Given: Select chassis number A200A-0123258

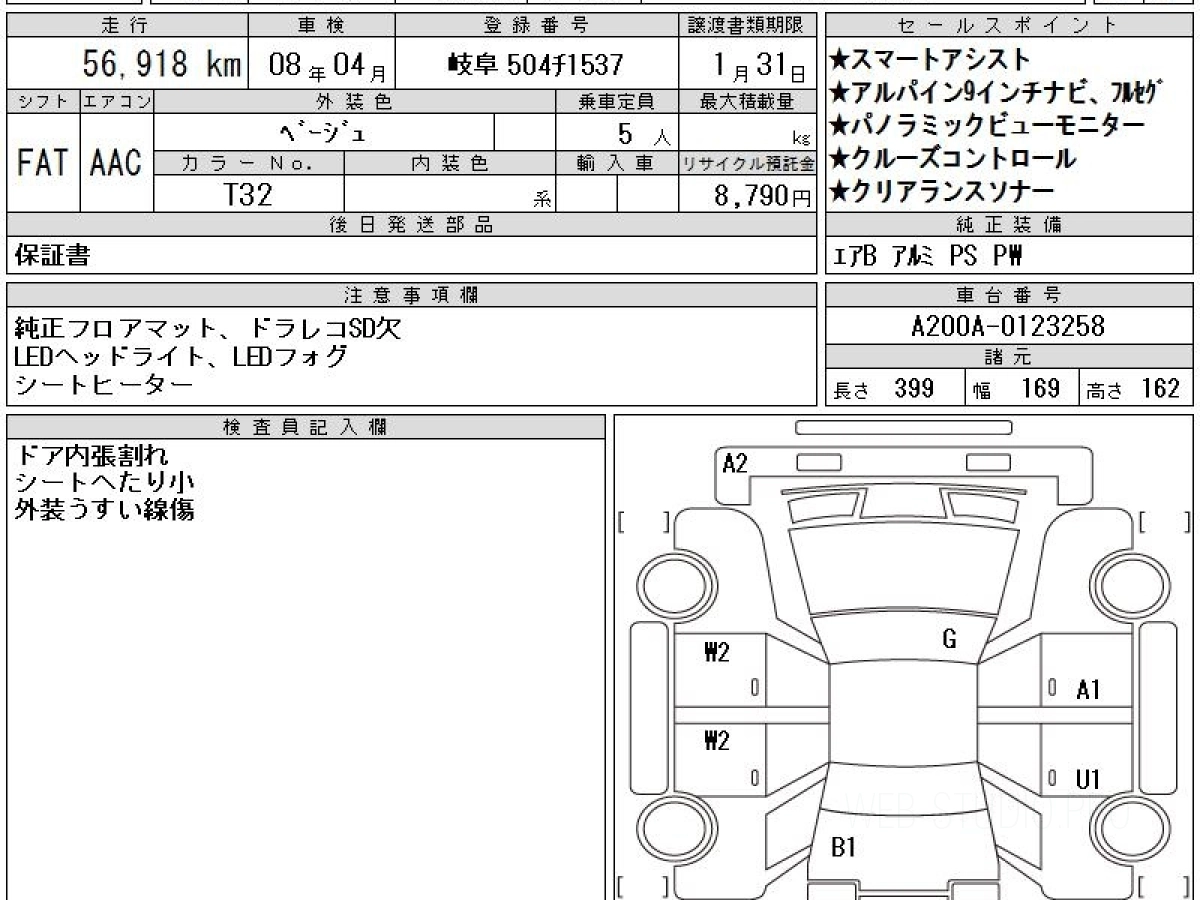Looking at the screenshot, I should [x=1008, y=326].
